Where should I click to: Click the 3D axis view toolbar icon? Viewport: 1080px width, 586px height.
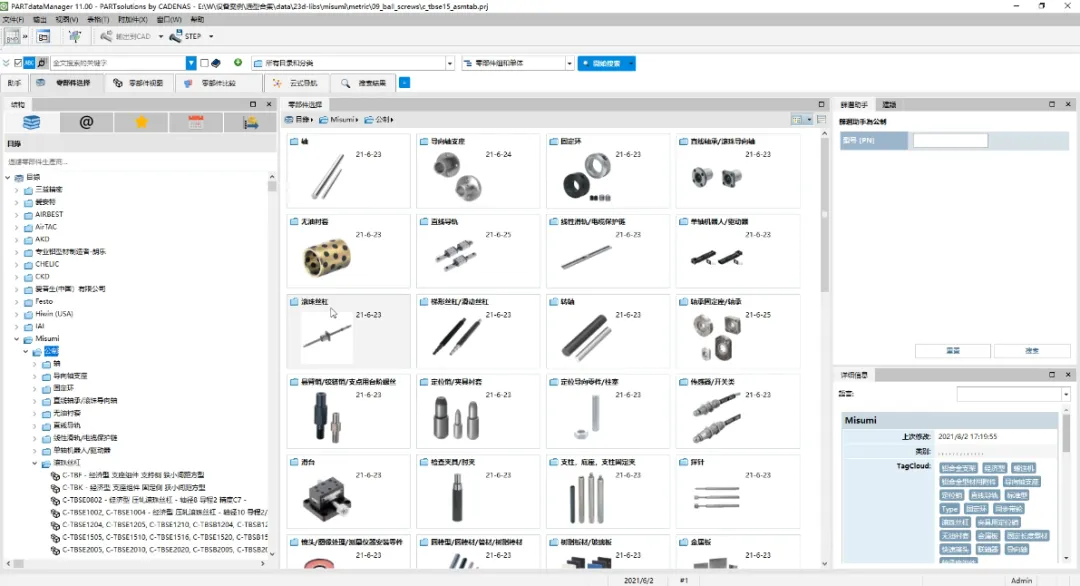click(x=74, y=36)
